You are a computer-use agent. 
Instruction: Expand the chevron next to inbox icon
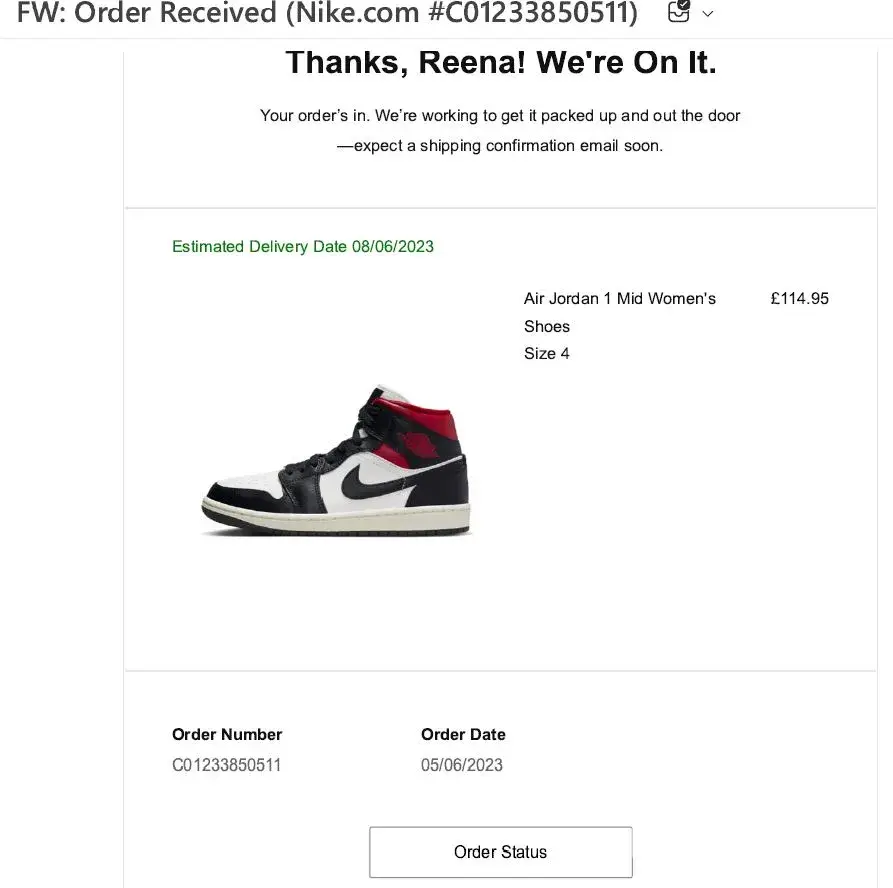(708, 14)
